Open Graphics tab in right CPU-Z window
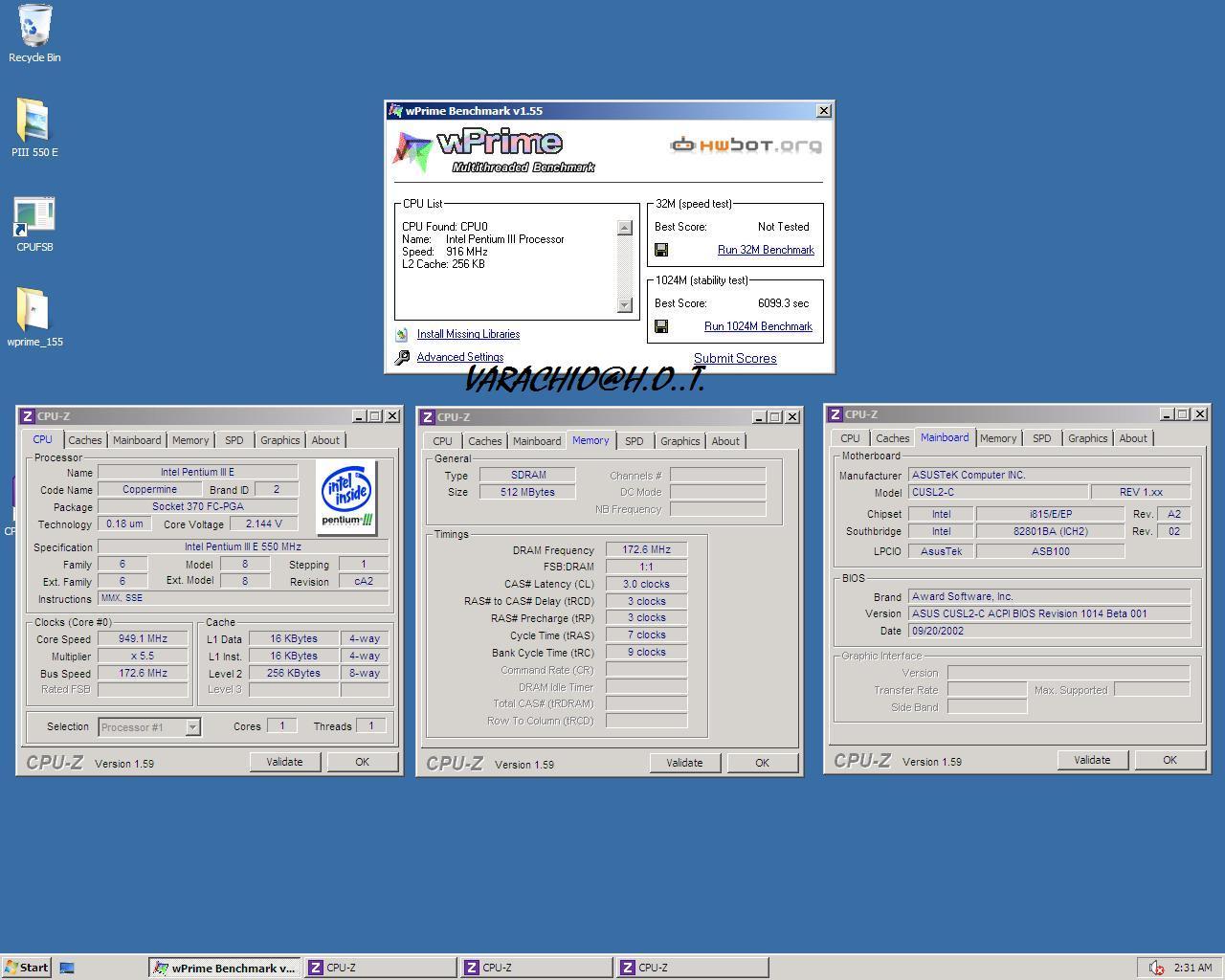 tap(1088, 438)
